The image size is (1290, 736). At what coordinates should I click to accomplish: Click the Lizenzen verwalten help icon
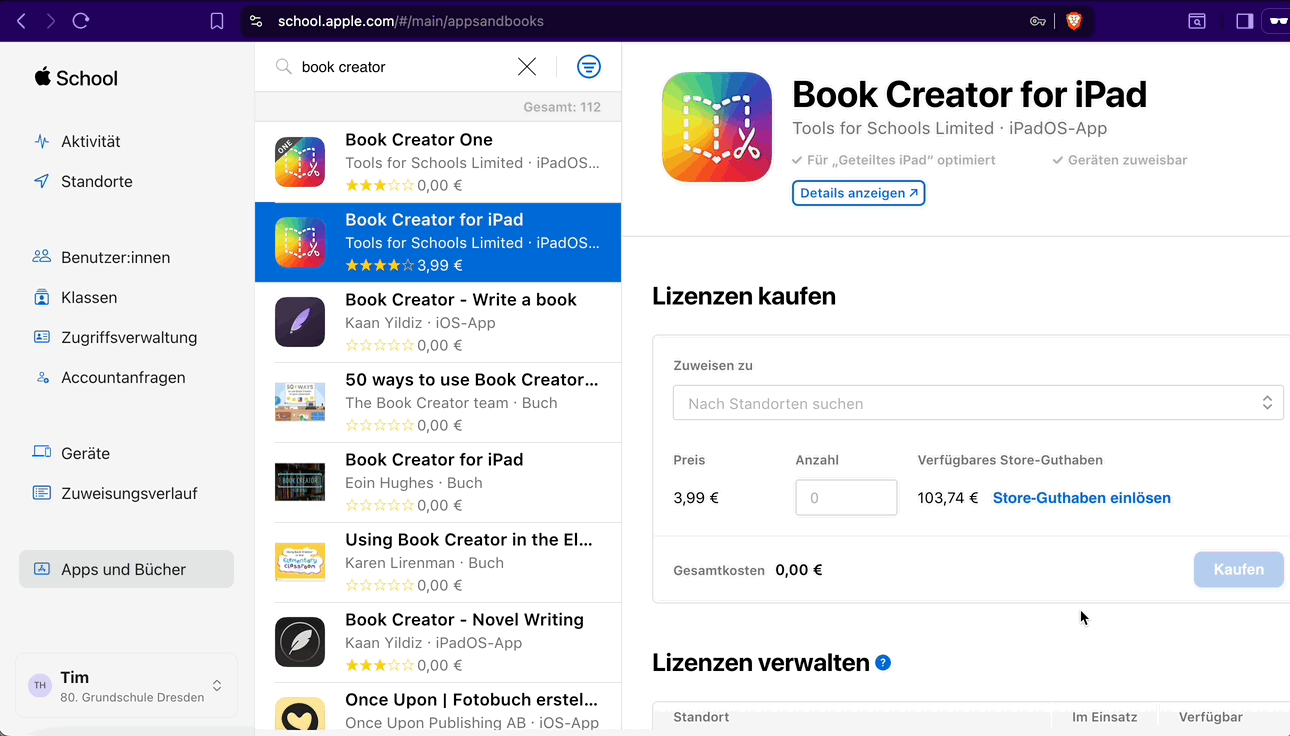pyautogui.click(x=883, y=663)
